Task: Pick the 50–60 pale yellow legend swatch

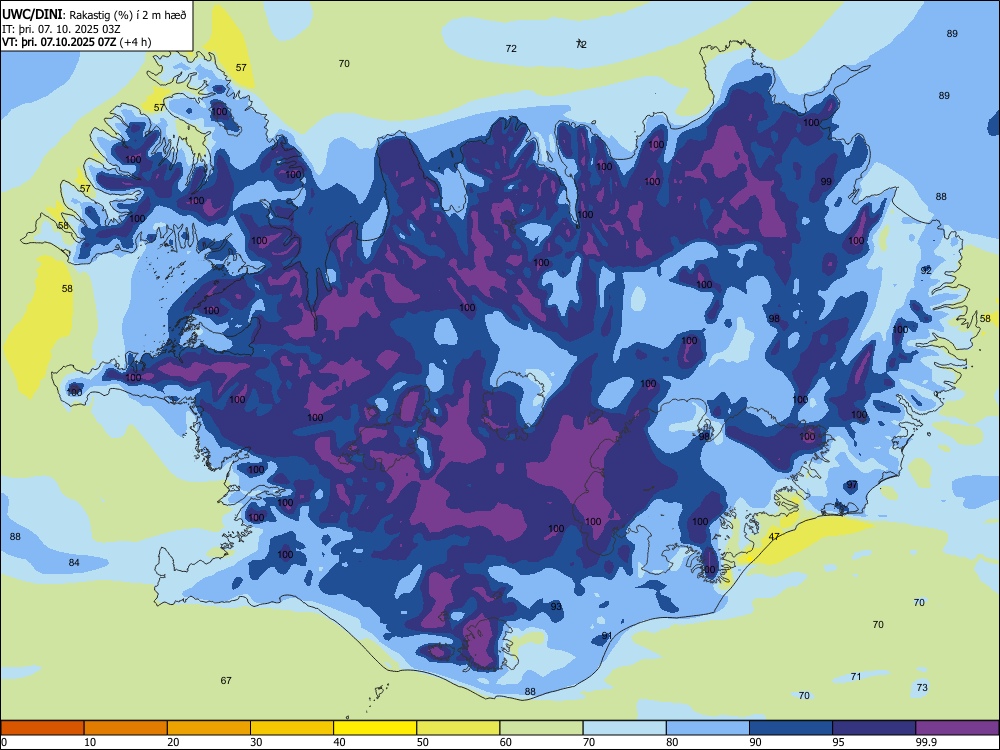Action: click(458, 728)
